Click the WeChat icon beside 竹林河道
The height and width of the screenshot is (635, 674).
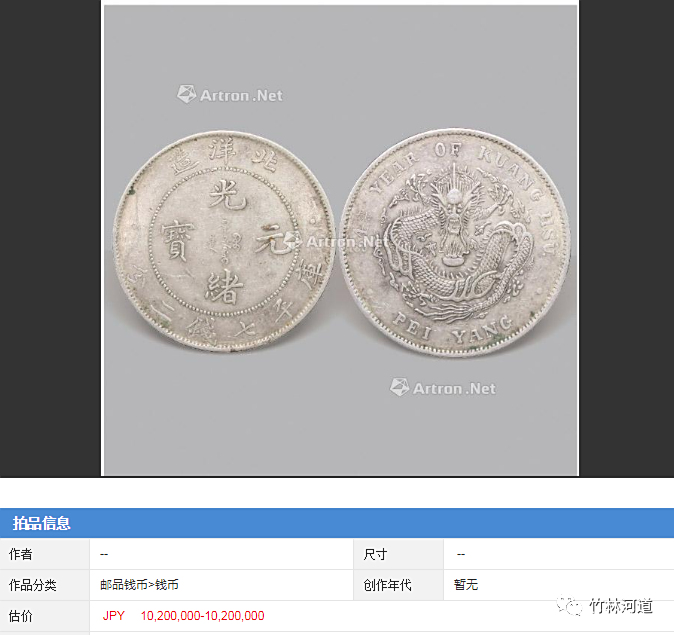click(x=569, y=606)
